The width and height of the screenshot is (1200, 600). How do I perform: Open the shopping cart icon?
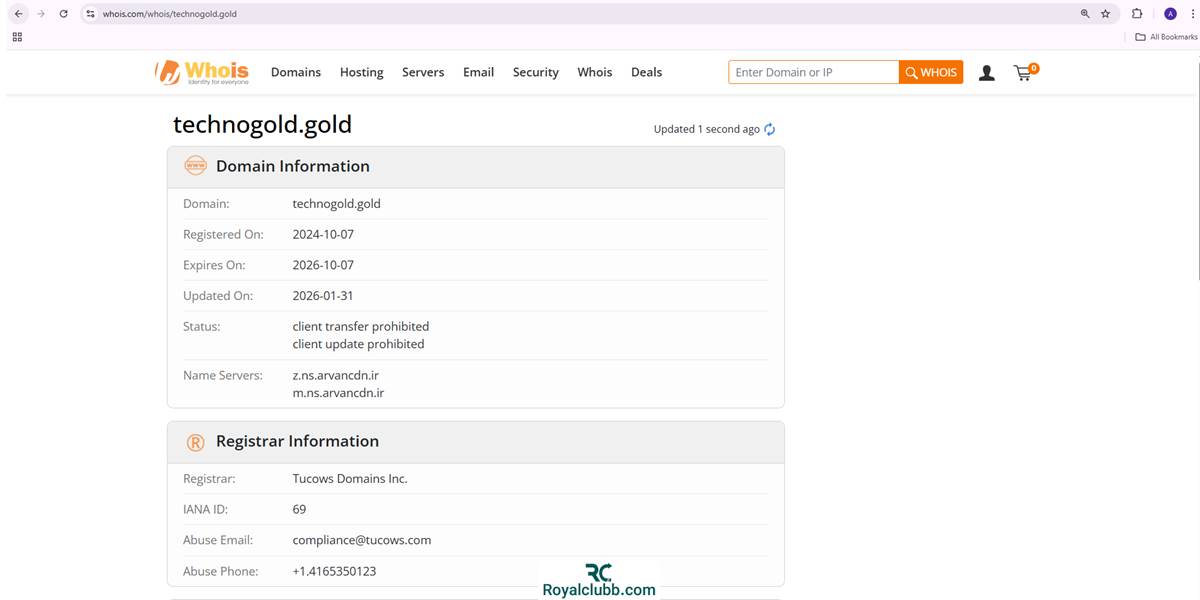[x=1025, y=72]
